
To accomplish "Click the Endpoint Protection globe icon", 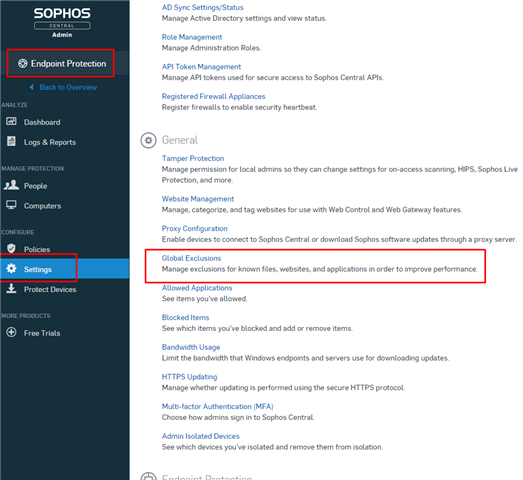I will [22, 63].
